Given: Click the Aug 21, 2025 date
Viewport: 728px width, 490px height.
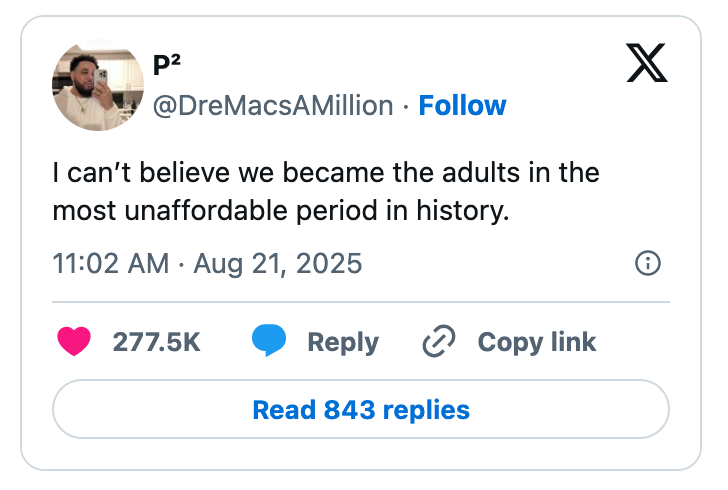Looking at the screenshot, I should (278, 264).
